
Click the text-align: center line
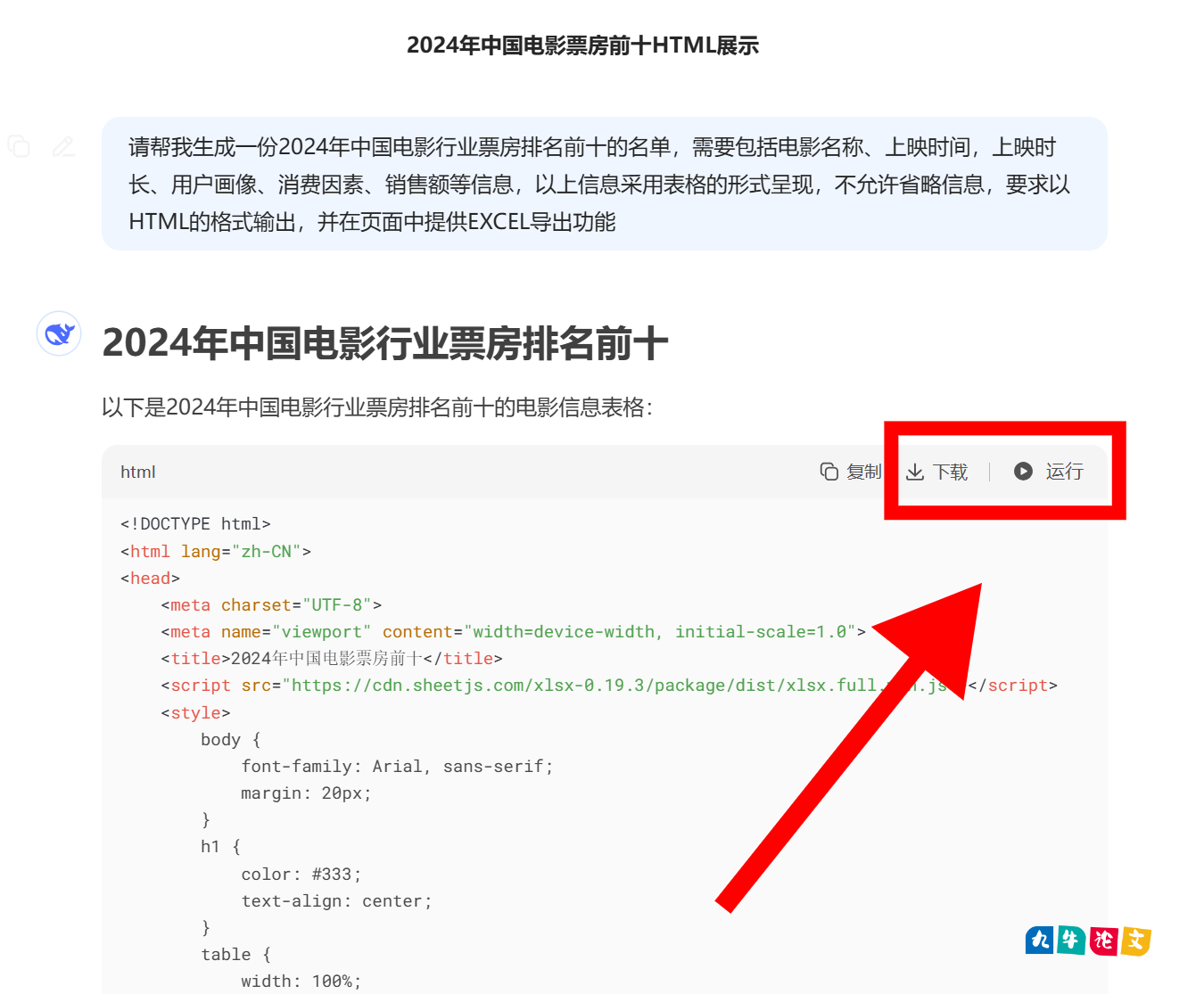(336, 901)
